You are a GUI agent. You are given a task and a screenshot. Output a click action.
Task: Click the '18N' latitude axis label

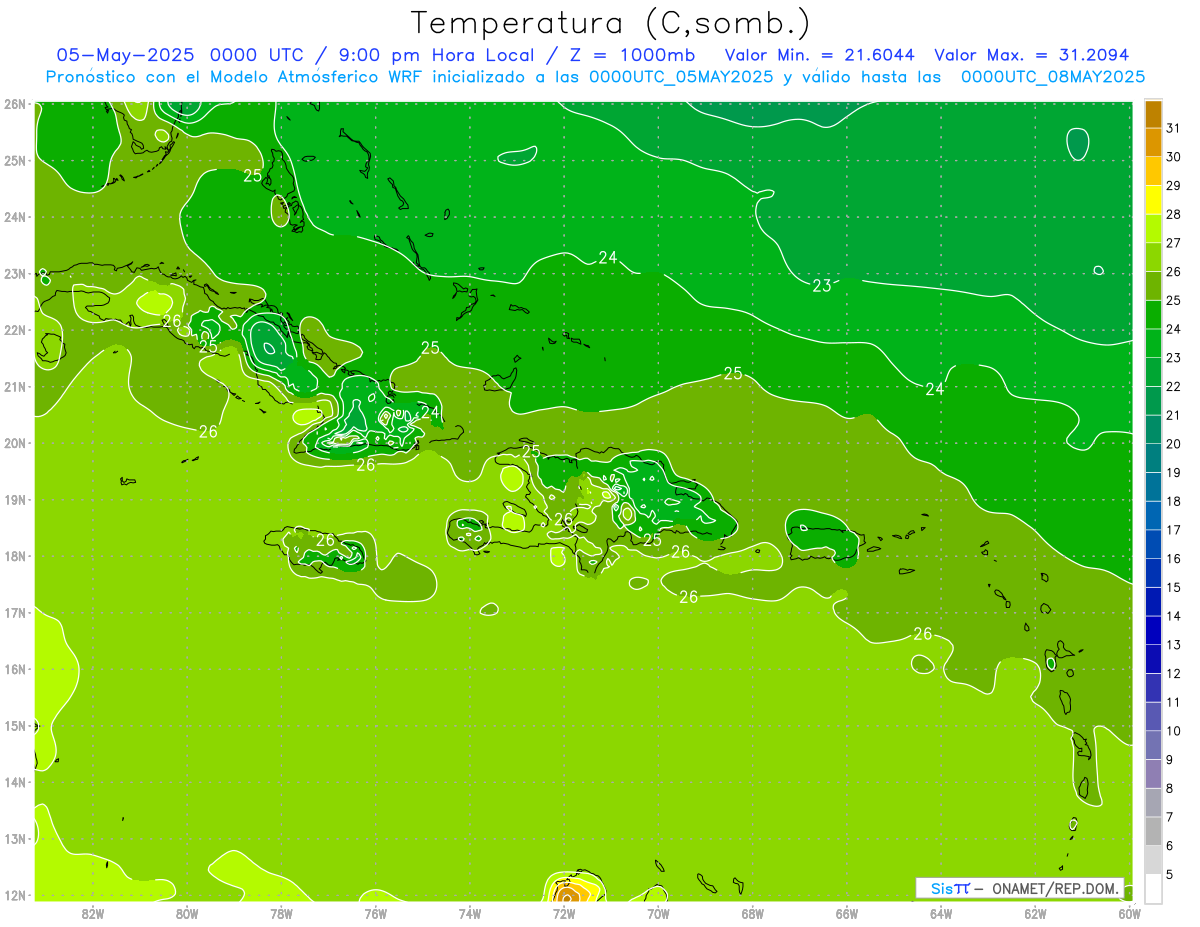(x=15, y=556)
